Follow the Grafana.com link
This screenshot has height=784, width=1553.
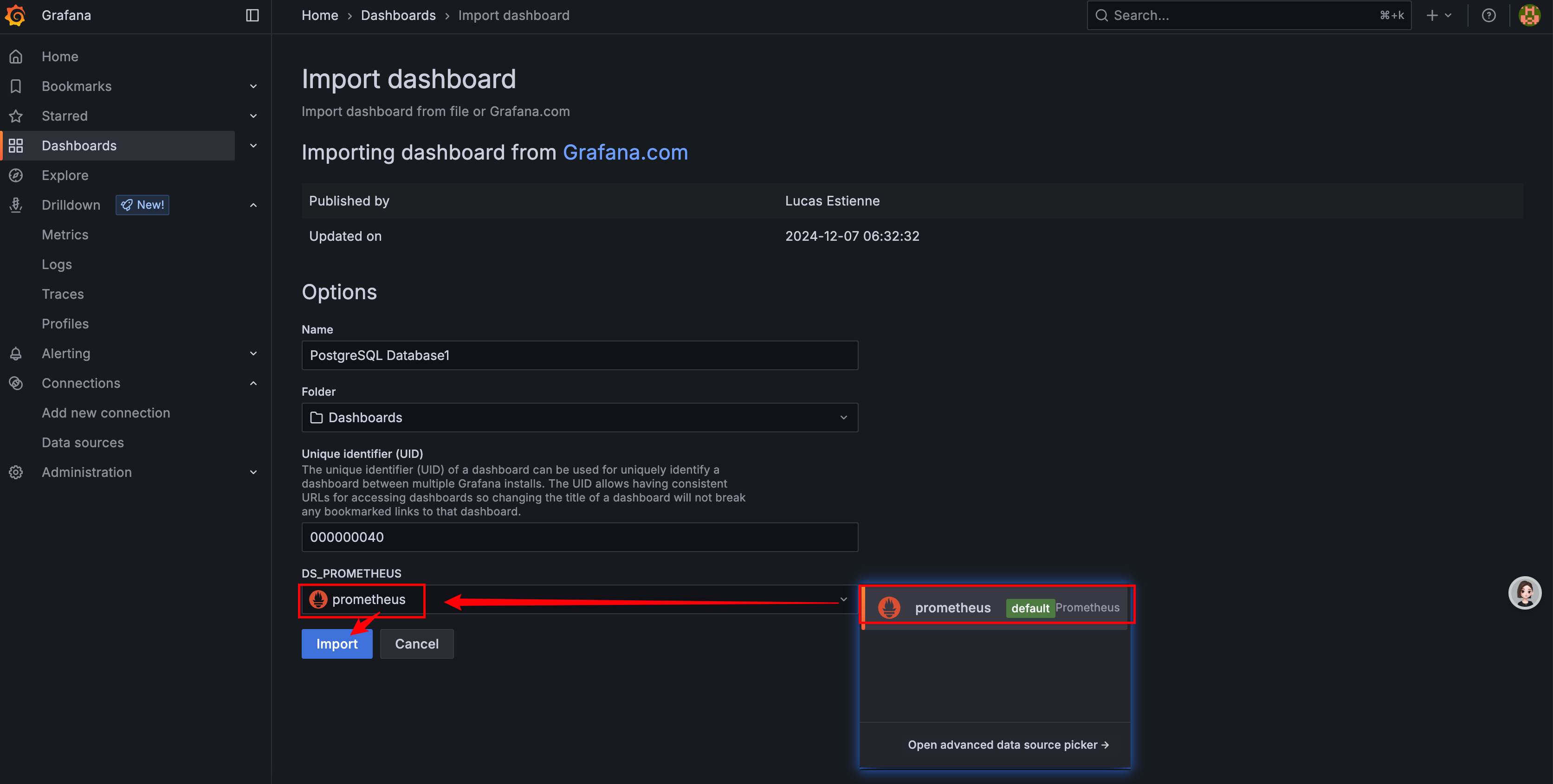point(625,153)
